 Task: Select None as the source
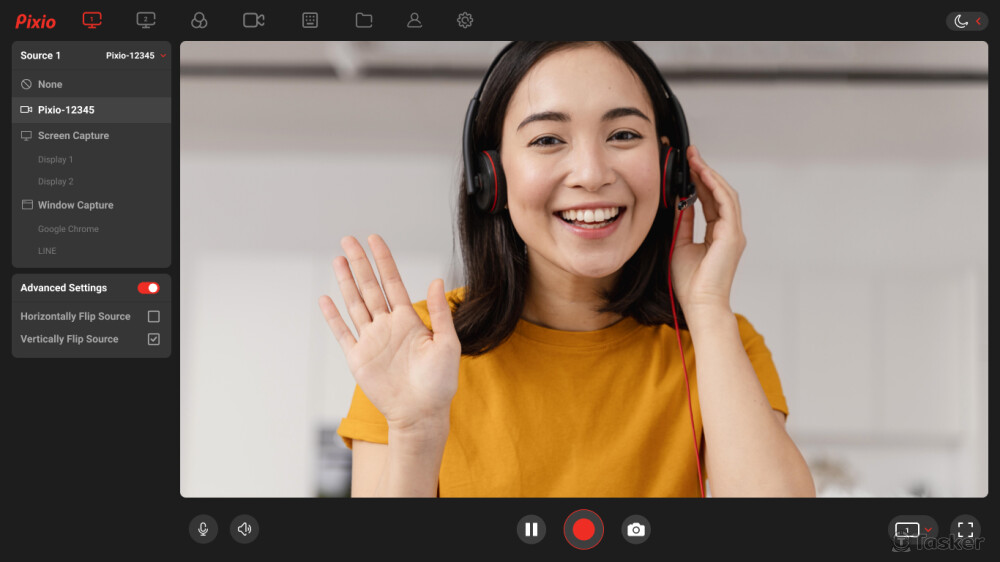click(50, 85)
